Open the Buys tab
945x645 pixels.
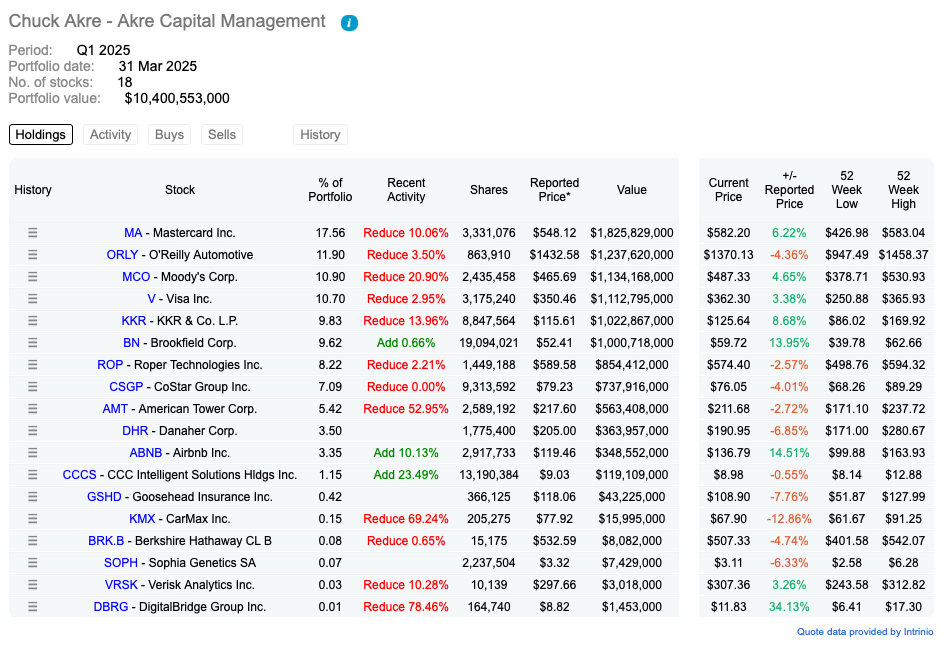click(169, 134)
